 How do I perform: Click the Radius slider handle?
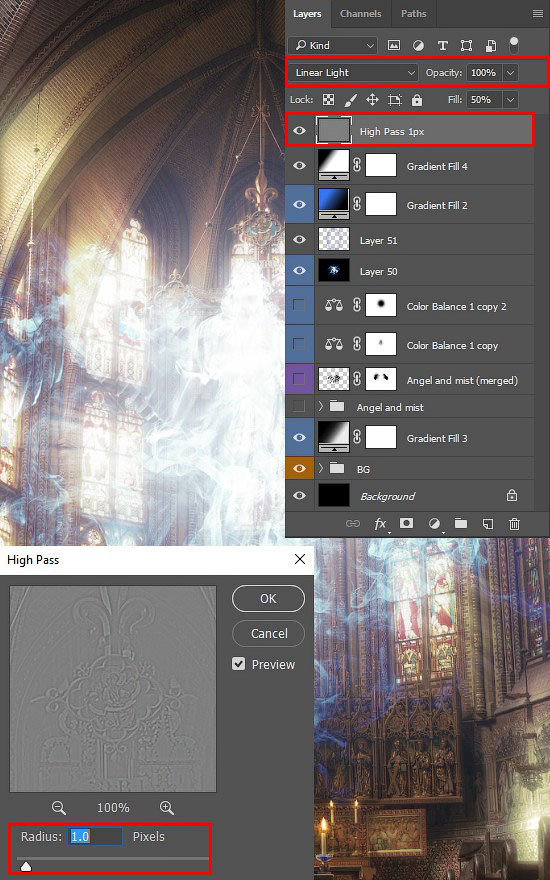26,867
